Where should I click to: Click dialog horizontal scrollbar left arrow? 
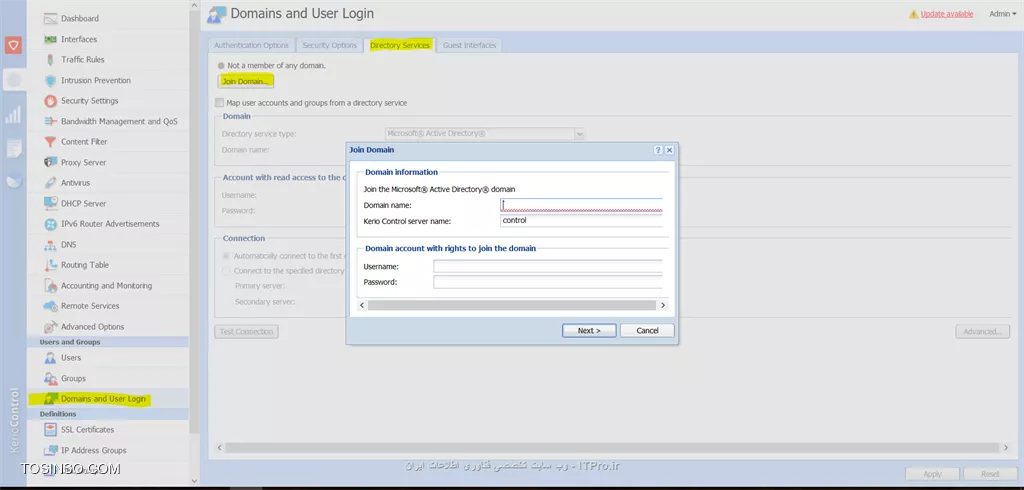click(x=362, y=305)
